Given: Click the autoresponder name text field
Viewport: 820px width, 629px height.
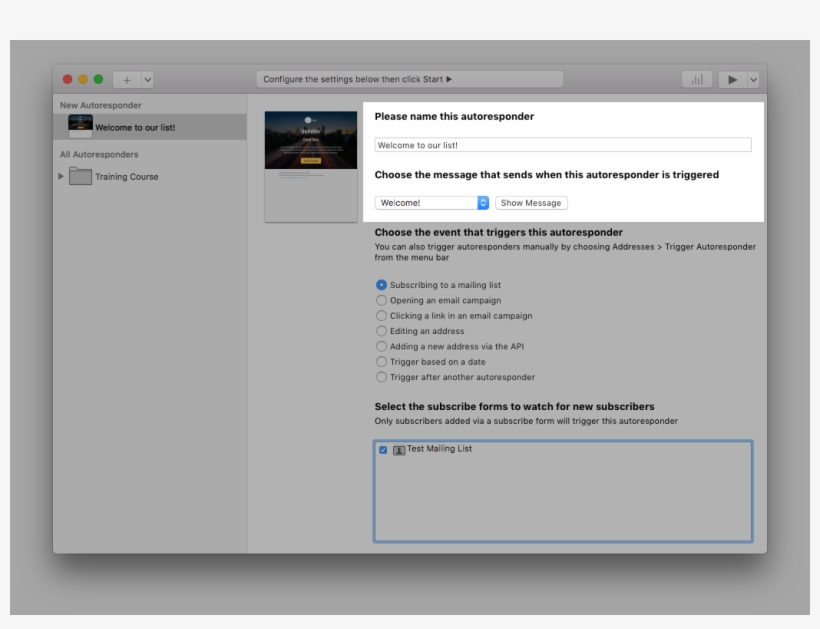Looking at the screenshot, I should point(562,145).
